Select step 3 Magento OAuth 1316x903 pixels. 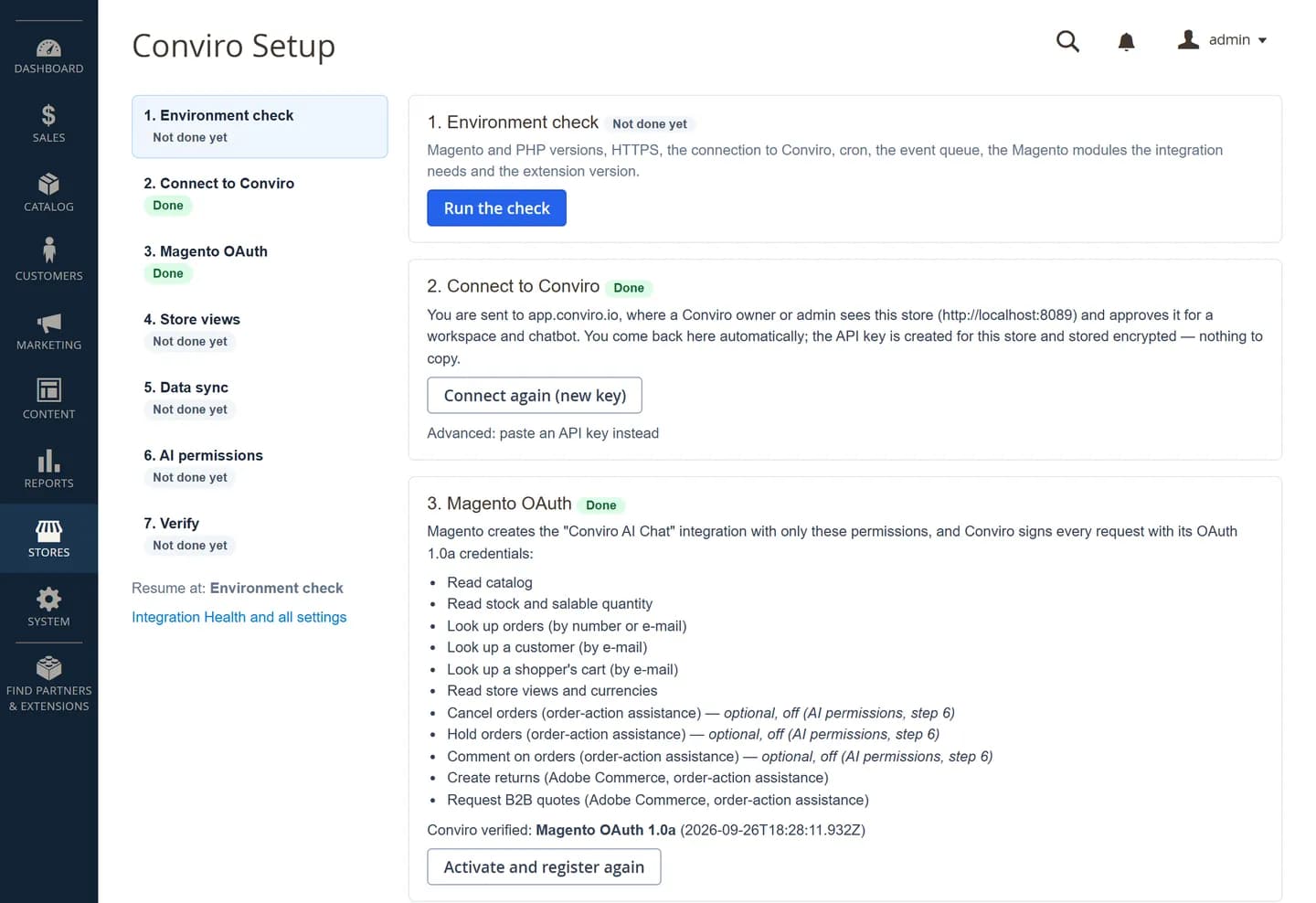pos(260,261)
